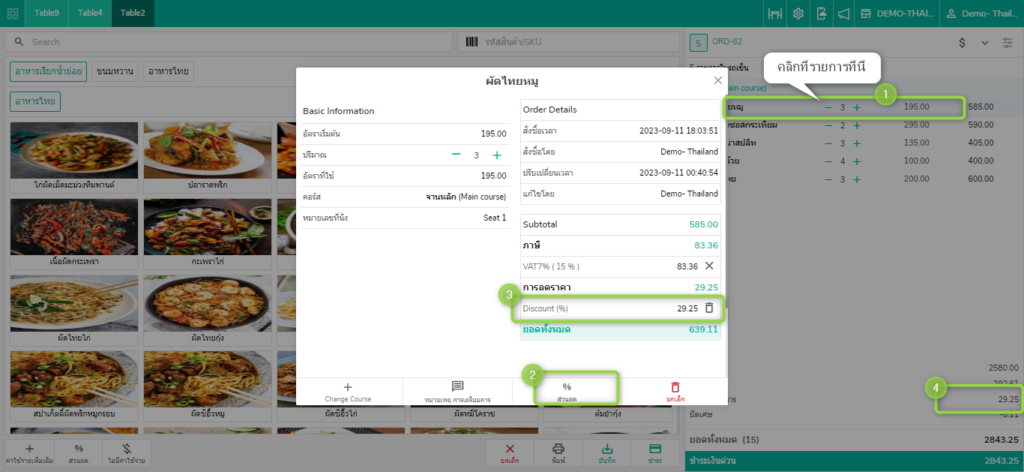1024x472 pixels.
Task: Decrease quantity of 295.00 order item
Action: (x=828, y=125)
